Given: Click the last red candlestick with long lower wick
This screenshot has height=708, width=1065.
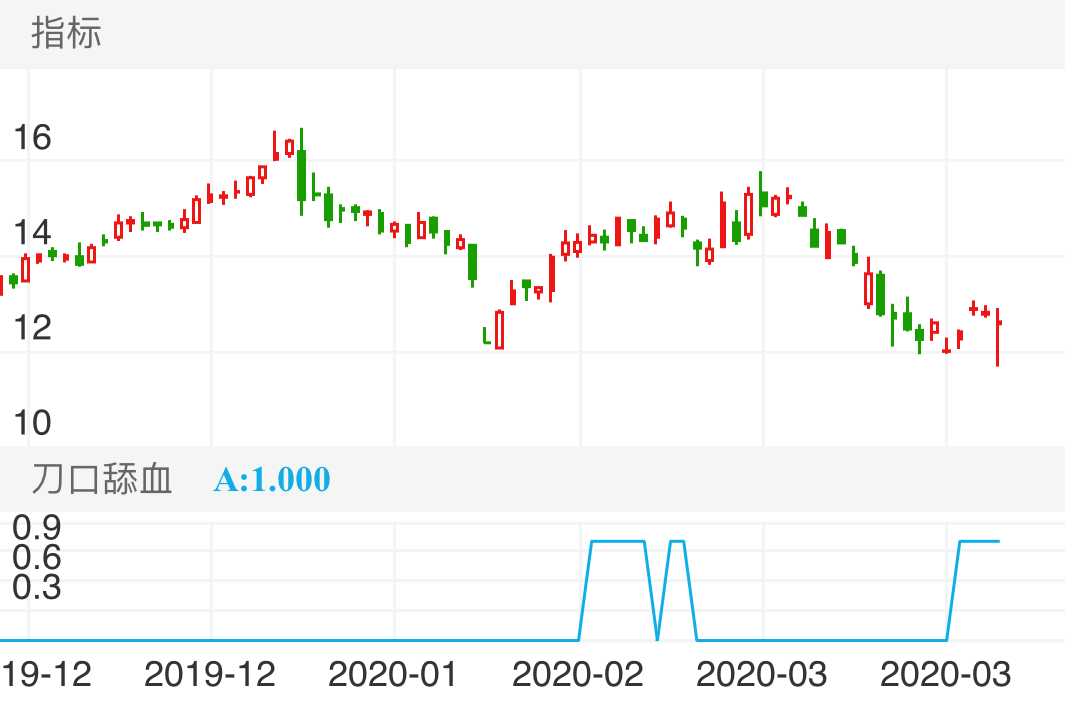Looking at the screenshot, I should pyautogui.click(x=997, y=337).
